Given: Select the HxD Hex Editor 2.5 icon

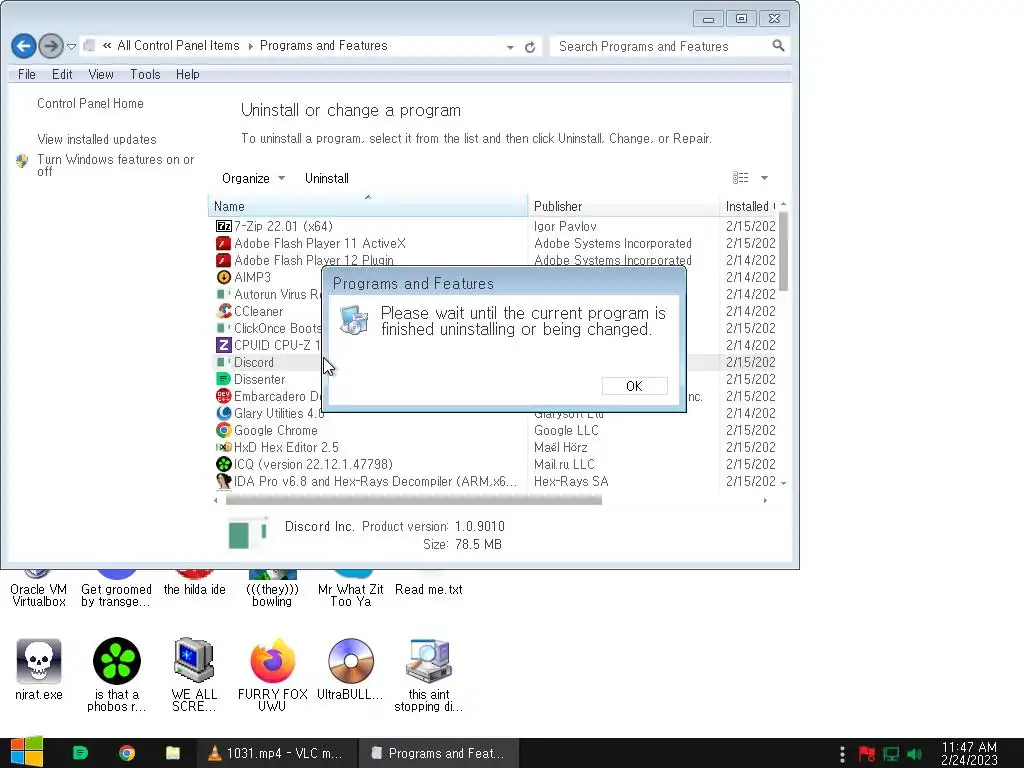Looking at the screenshot, I should coord(223,447).
